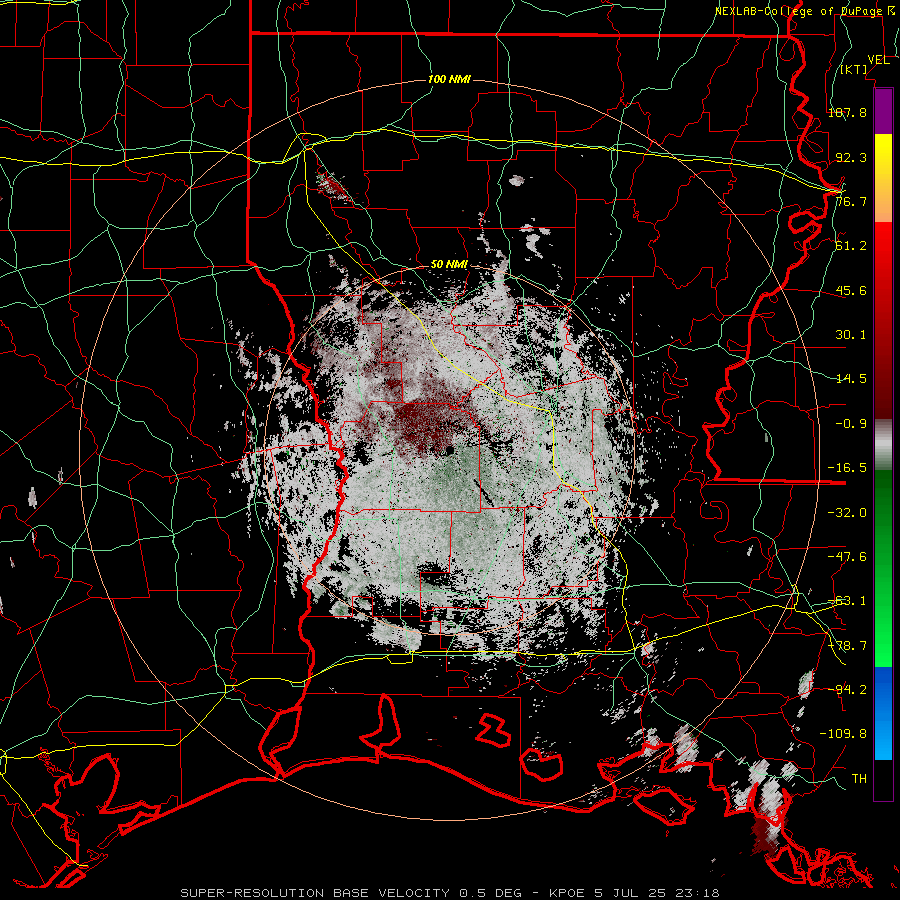Click the purple segment of the velocity color bar
Viewport: 900px width, 900px height.
coord(883,112)
